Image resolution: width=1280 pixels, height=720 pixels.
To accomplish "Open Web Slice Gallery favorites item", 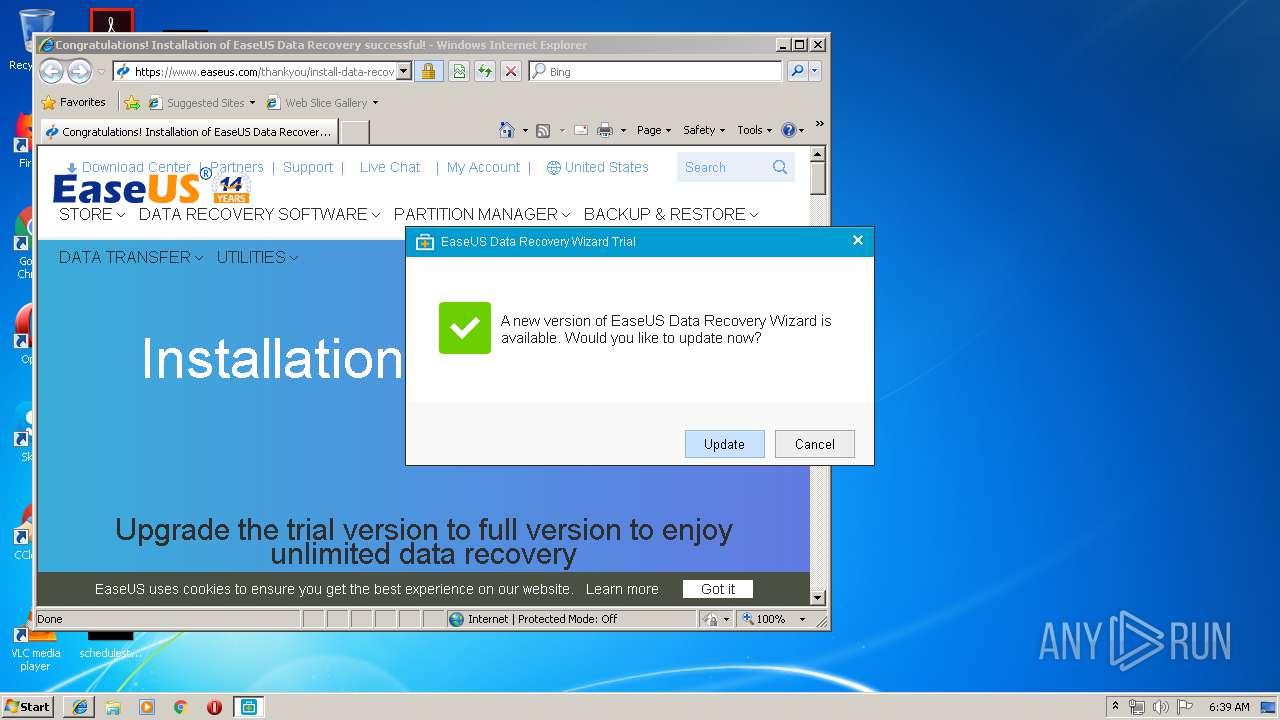I will 322,102.
